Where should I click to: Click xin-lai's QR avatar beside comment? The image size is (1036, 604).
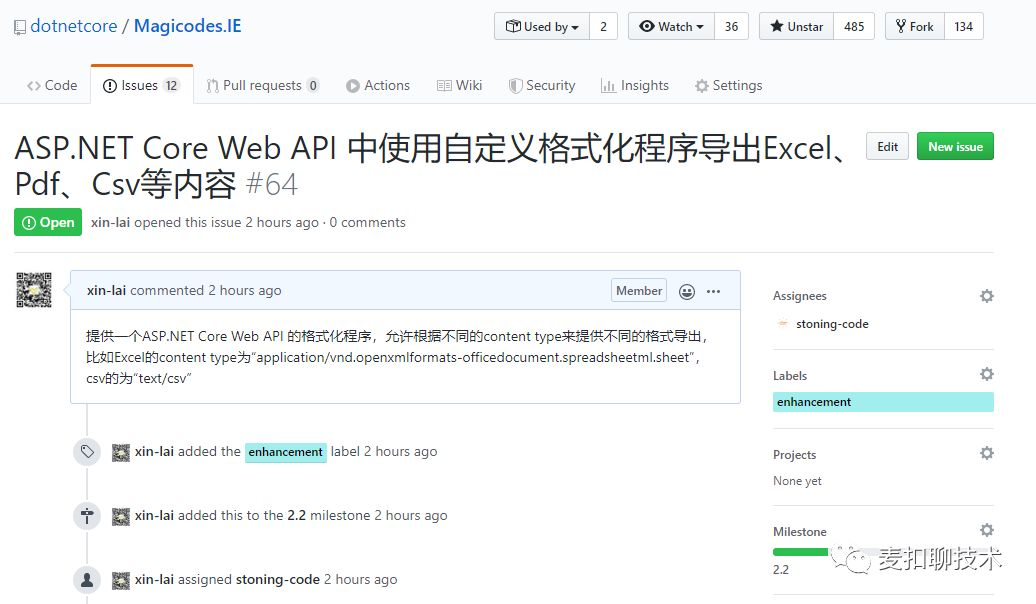pos(34,290)
